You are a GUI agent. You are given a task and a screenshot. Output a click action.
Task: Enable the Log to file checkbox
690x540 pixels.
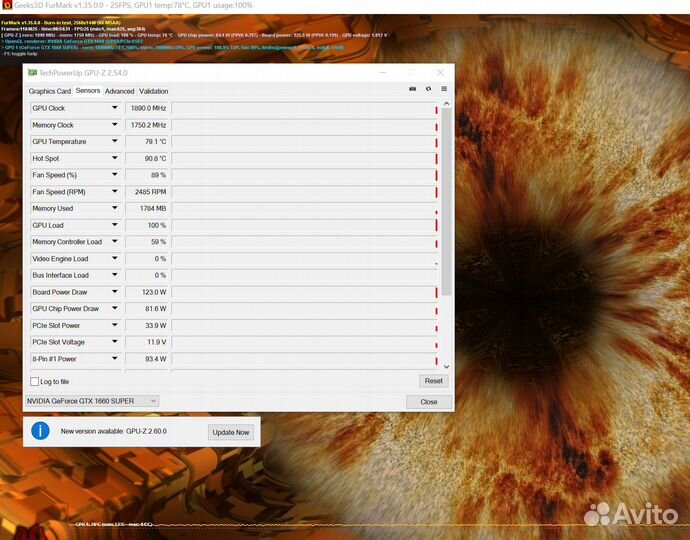tap(35, 381)
